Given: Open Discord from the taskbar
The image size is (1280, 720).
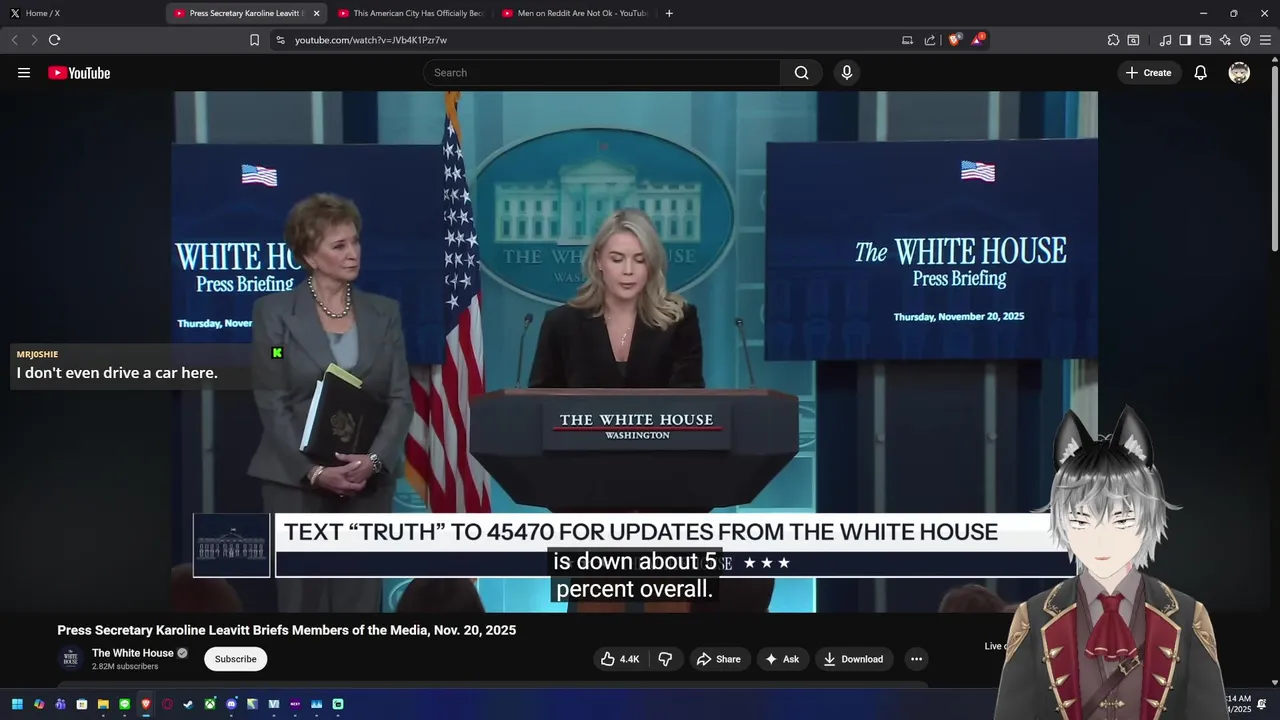Looking at the screenshot, I should 231,704.
